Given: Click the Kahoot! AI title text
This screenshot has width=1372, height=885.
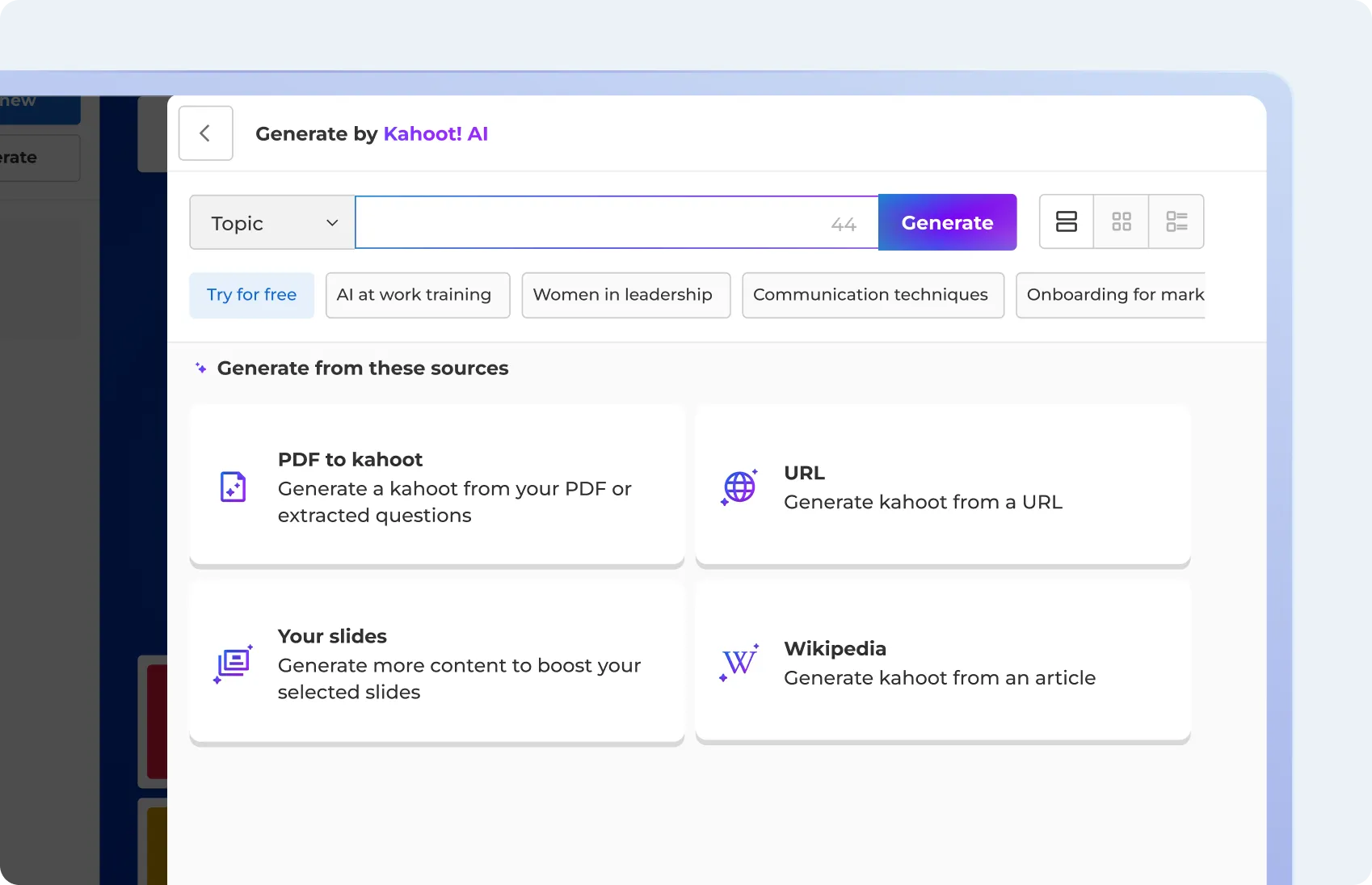Looking at the screenshot, I should pyautogui.click(x=436, y=133).
